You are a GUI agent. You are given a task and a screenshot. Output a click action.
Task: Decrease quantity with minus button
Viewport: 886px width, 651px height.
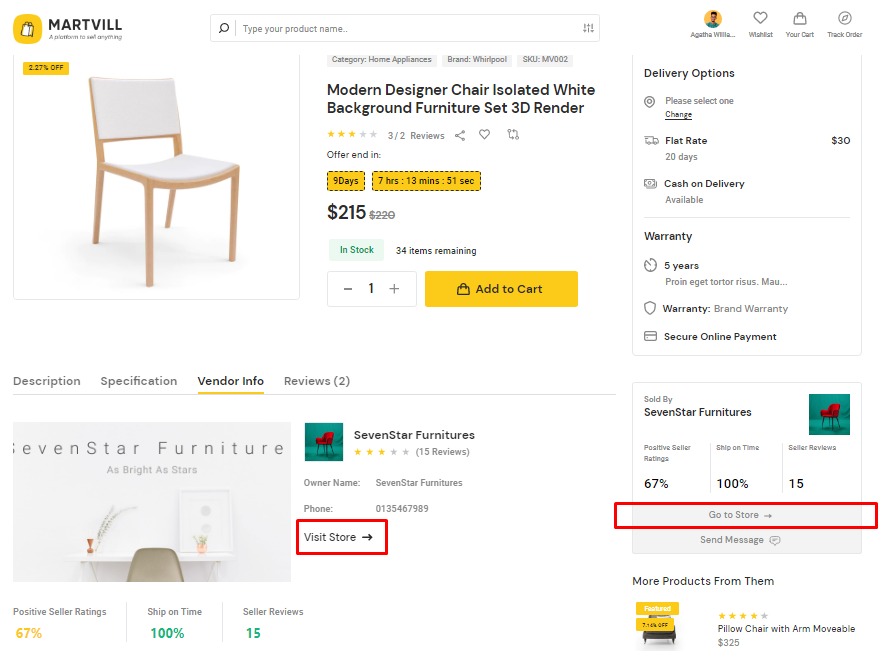click(x=348, y=288)
